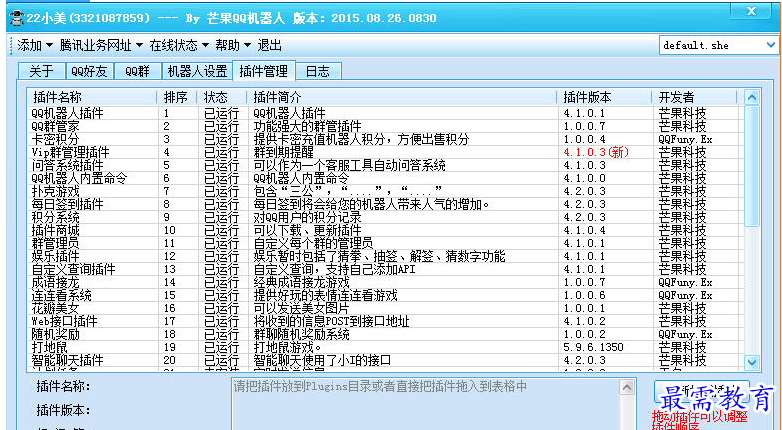Select the 卡密积分 plugin row
The image size is (782, 430).
[x=383, y=139]
